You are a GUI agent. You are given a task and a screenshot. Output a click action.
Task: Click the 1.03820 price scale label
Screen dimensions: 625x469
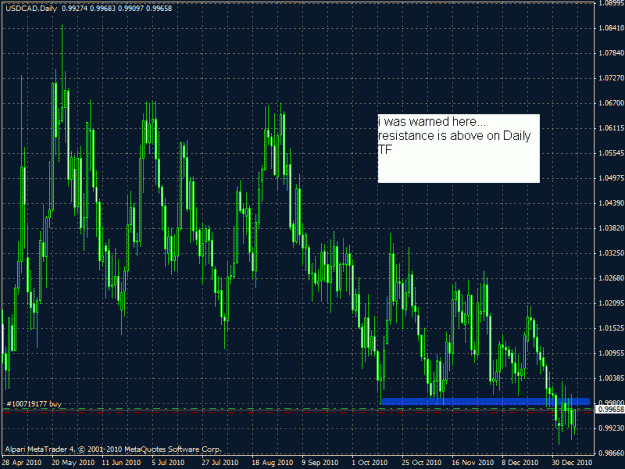pyautogui.click(x=611, y=228)
